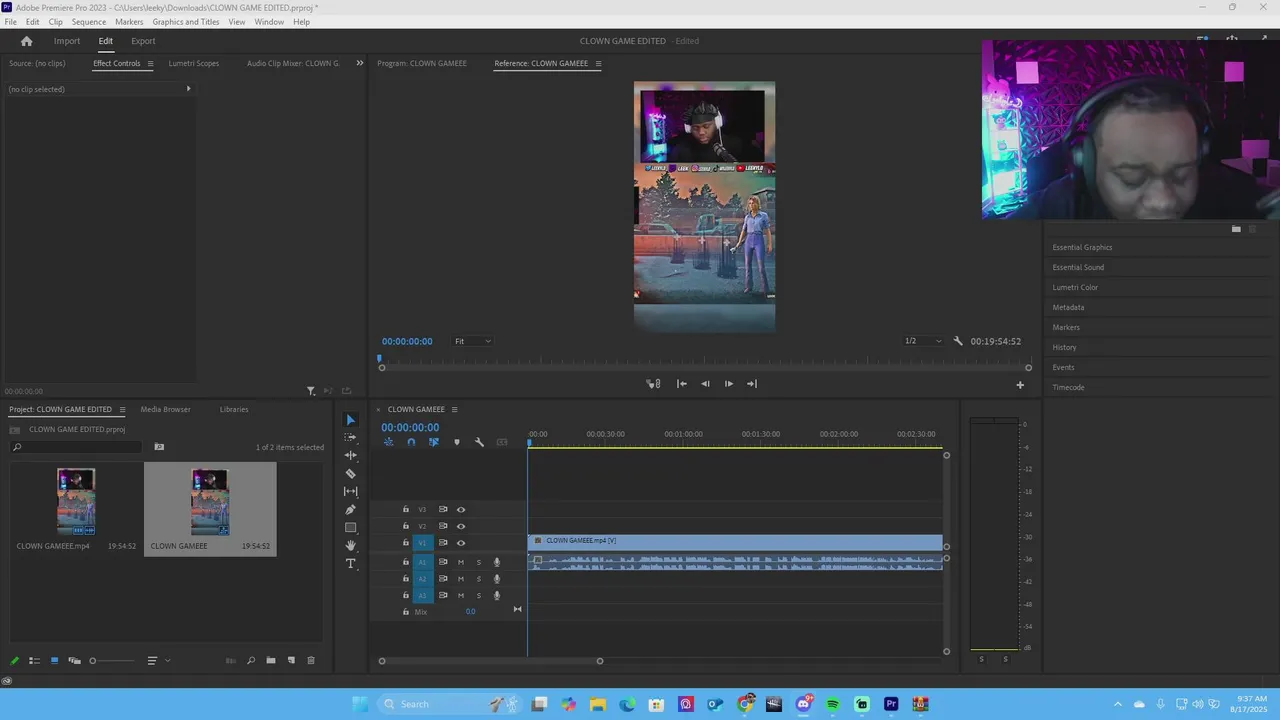Click the Home icon
Viewport: 1280px width, 720px height.
pos(27,41)
